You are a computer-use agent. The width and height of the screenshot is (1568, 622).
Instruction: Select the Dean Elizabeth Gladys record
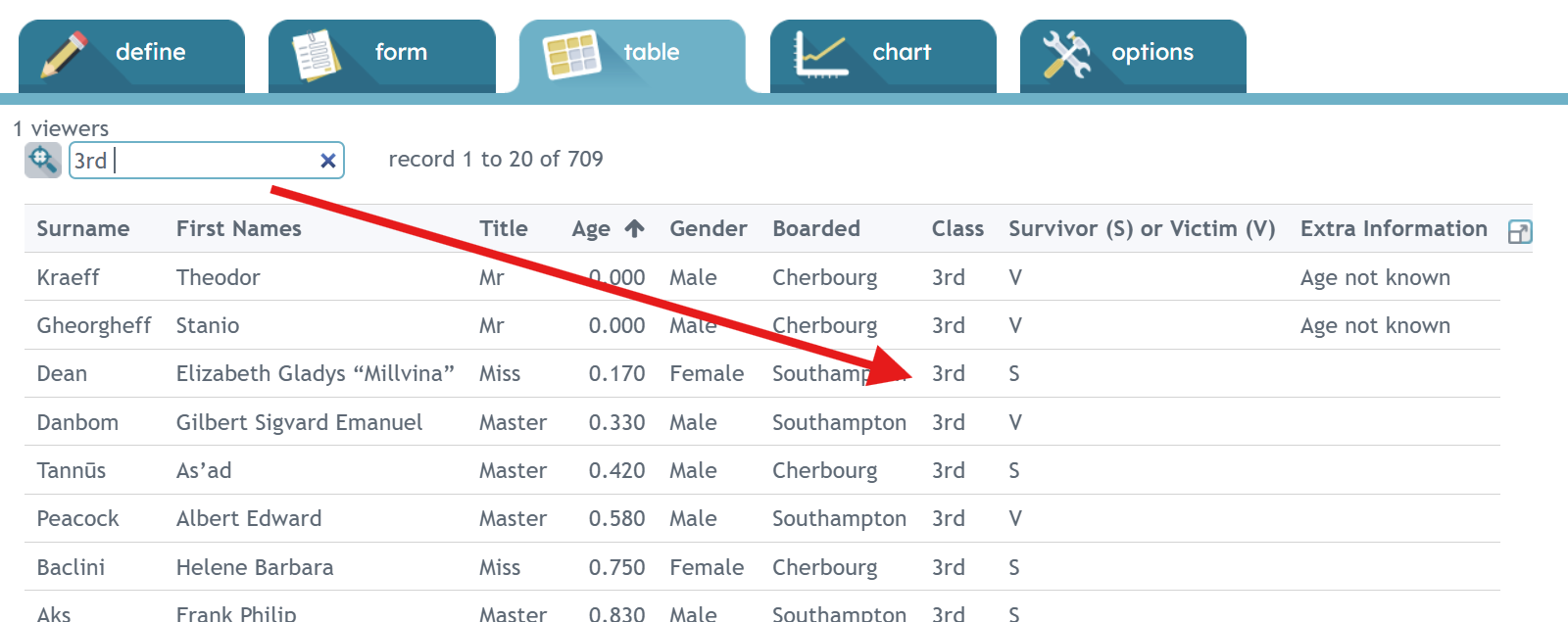(762, 373)
